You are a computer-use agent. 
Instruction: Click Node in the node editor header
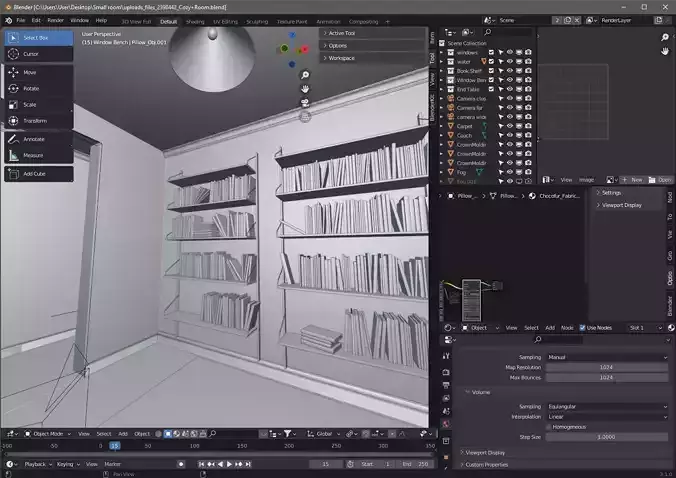coord(567,328)
